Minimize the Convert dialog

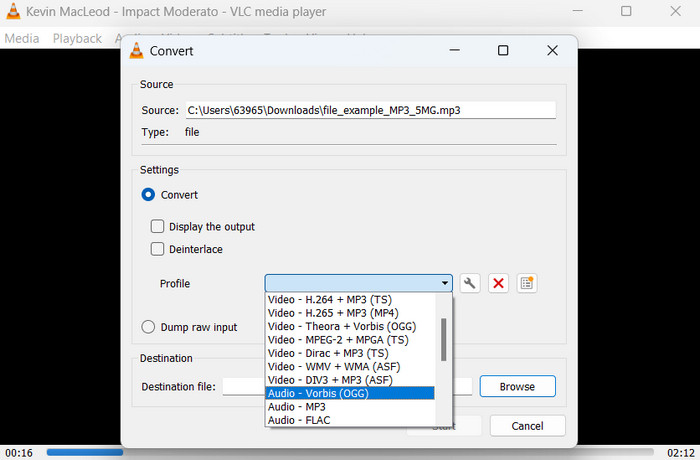pos(454,50)
